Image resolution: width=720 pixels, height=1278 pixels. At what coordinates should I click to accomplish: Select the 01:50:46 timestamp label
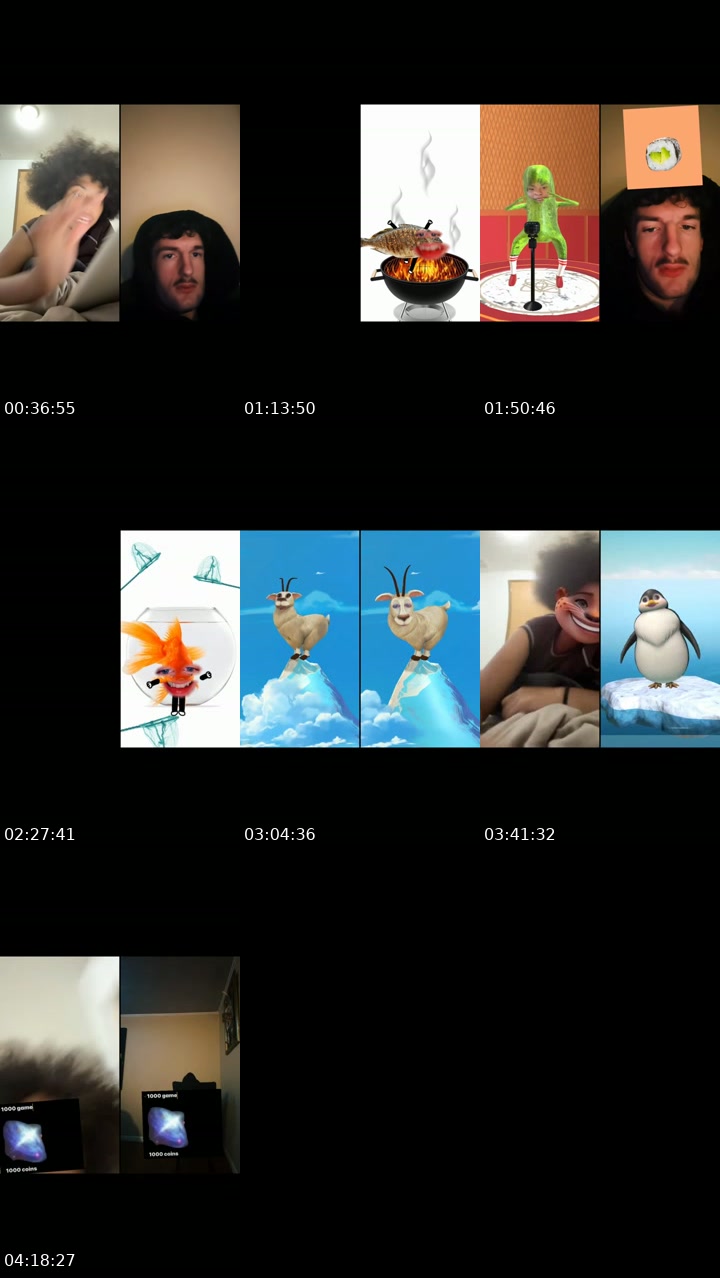[x=520, y=408]
